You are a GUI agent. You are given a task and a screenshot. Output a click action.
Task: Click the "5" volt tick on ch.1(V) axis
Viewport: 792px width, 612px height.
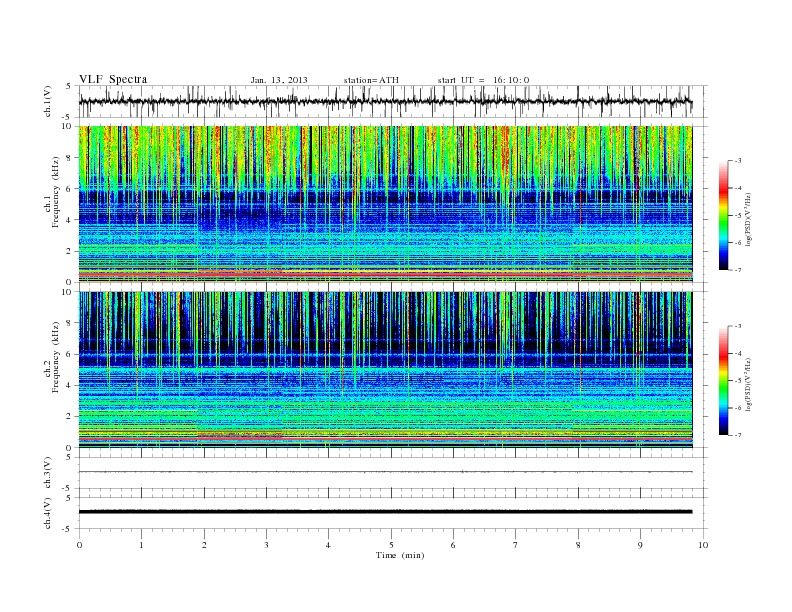click(69, 86)
